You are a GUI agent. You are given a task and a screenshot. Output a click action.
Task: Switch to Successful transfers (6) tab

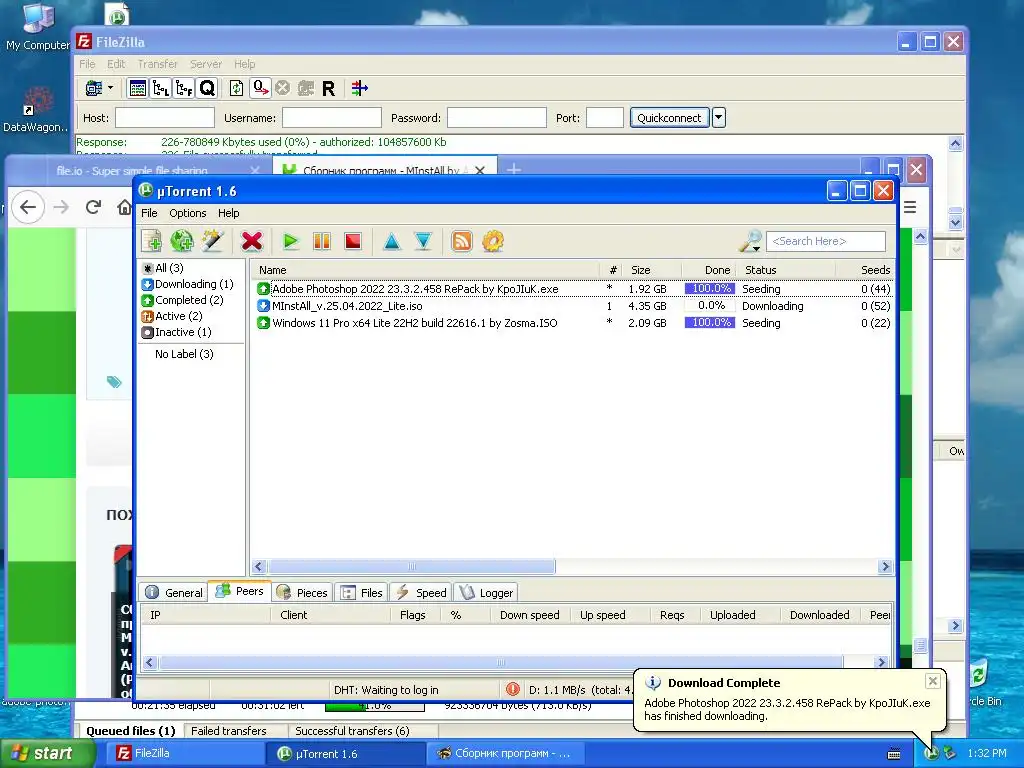point(352,731)
